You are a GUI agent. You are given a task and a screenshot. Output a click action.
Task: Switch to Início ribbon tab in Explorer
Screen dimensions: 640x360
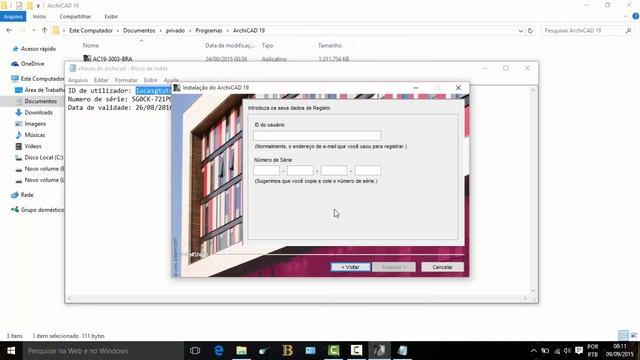(39, 17)
